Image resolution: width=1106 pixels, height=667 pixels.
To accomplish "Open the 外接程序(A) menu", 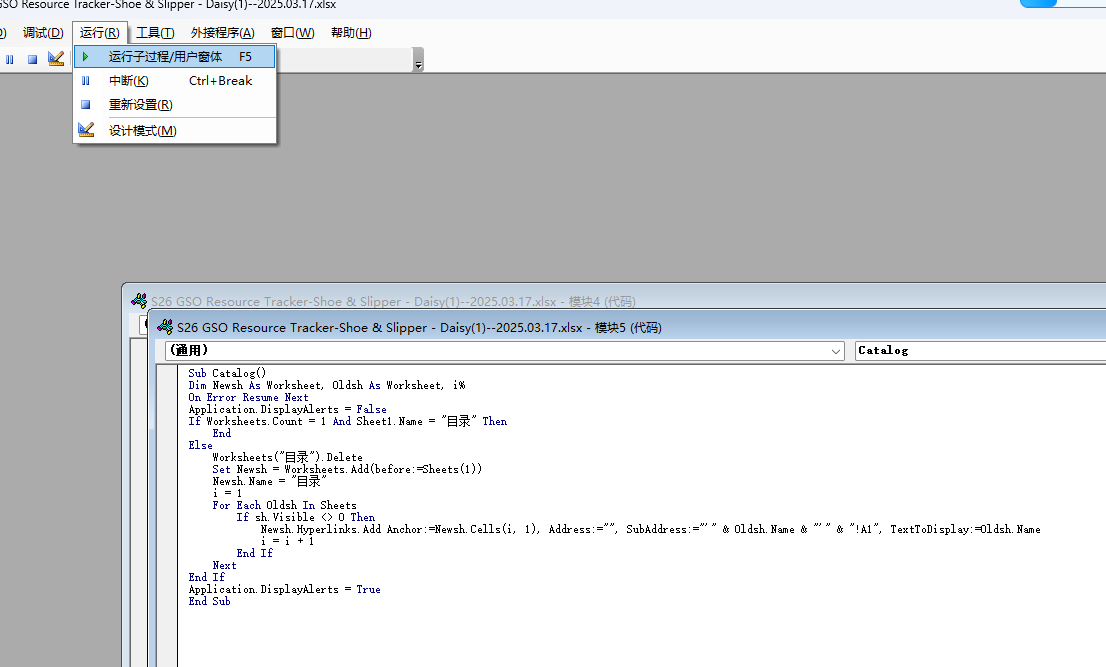I will (x=222, y=32).
